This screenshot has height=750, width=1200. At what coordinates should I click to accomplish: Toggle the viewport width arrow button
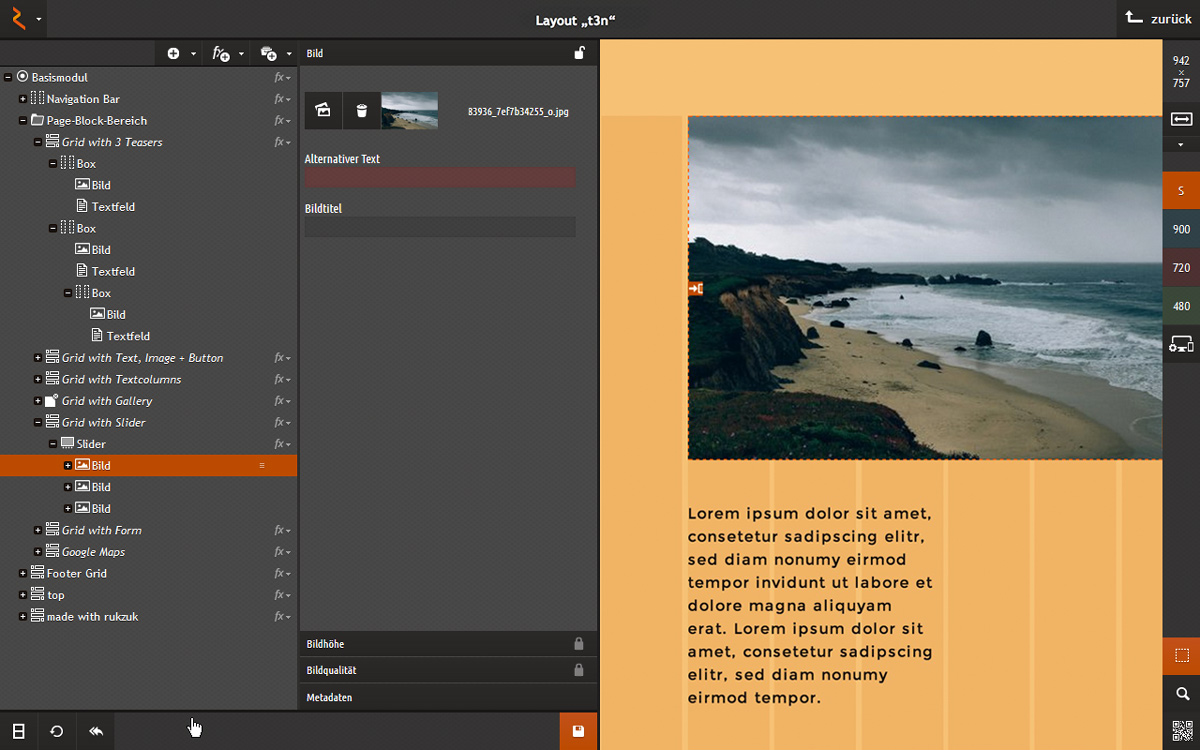(1181, 119)
